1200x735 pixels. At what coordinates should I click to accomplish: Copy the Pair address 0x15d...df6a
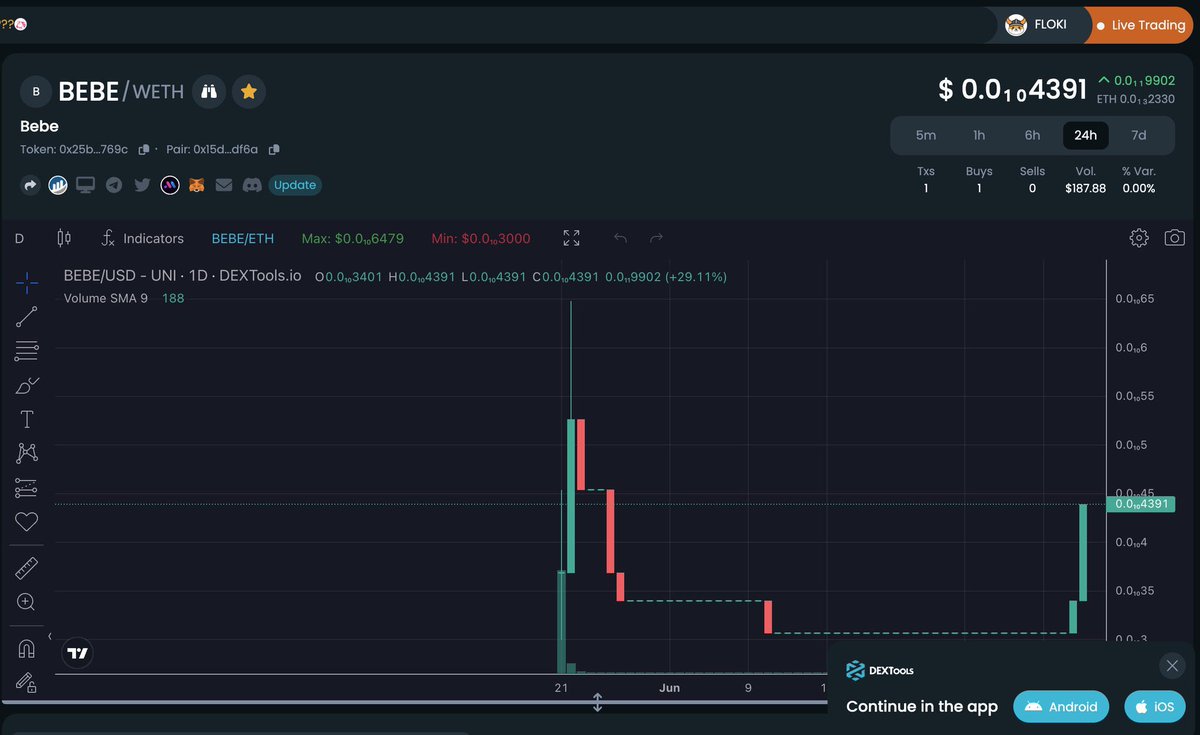(274, 149)
